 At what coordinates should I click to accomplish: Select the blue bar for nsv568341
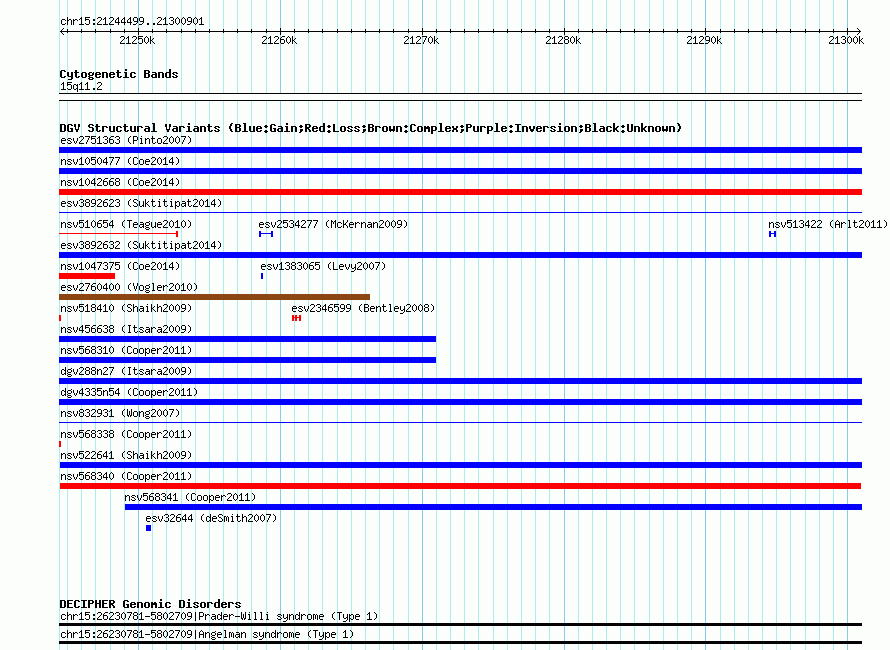tap(493, 507)
